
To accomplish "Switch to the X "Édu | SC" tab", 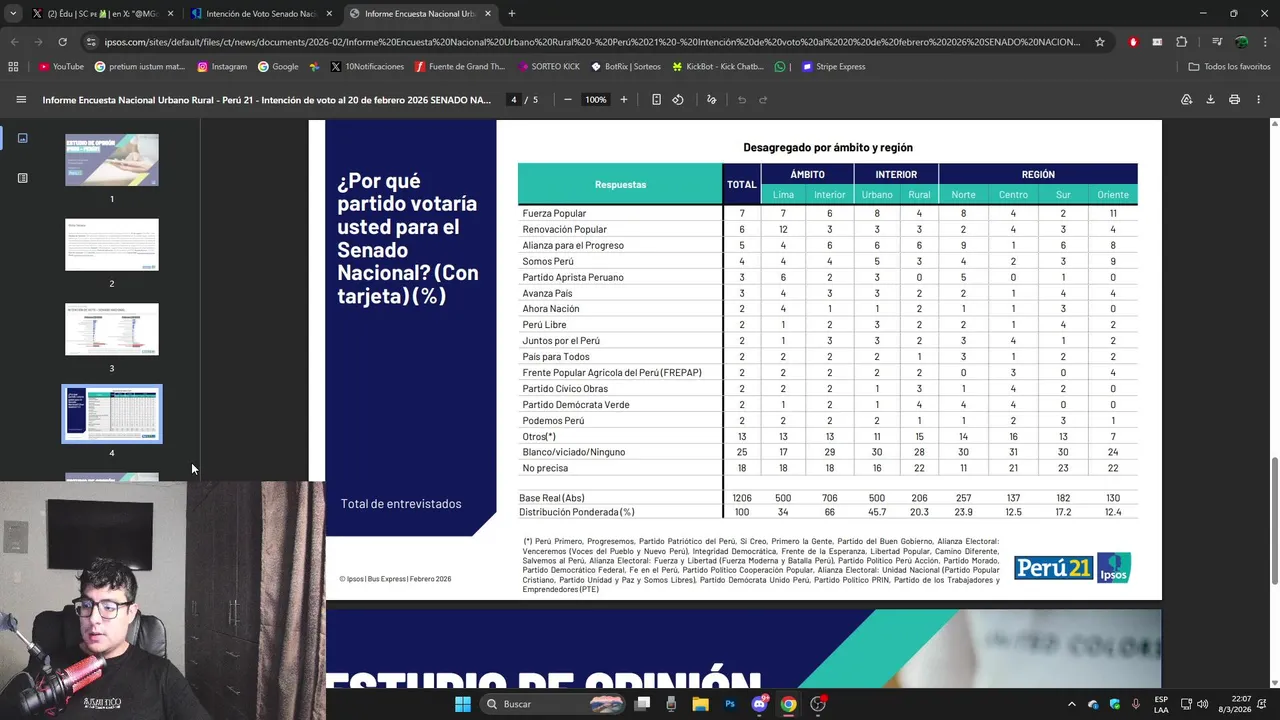I will point(102,14).
